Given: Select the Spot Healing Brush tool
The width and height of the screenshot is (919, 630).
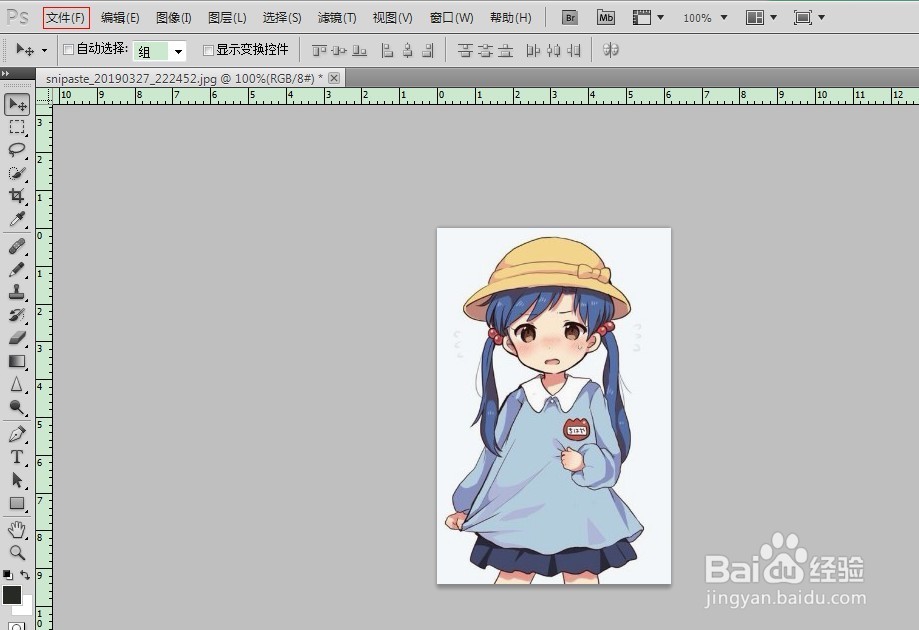Looking at the screenshot, I should coord(17,246).
